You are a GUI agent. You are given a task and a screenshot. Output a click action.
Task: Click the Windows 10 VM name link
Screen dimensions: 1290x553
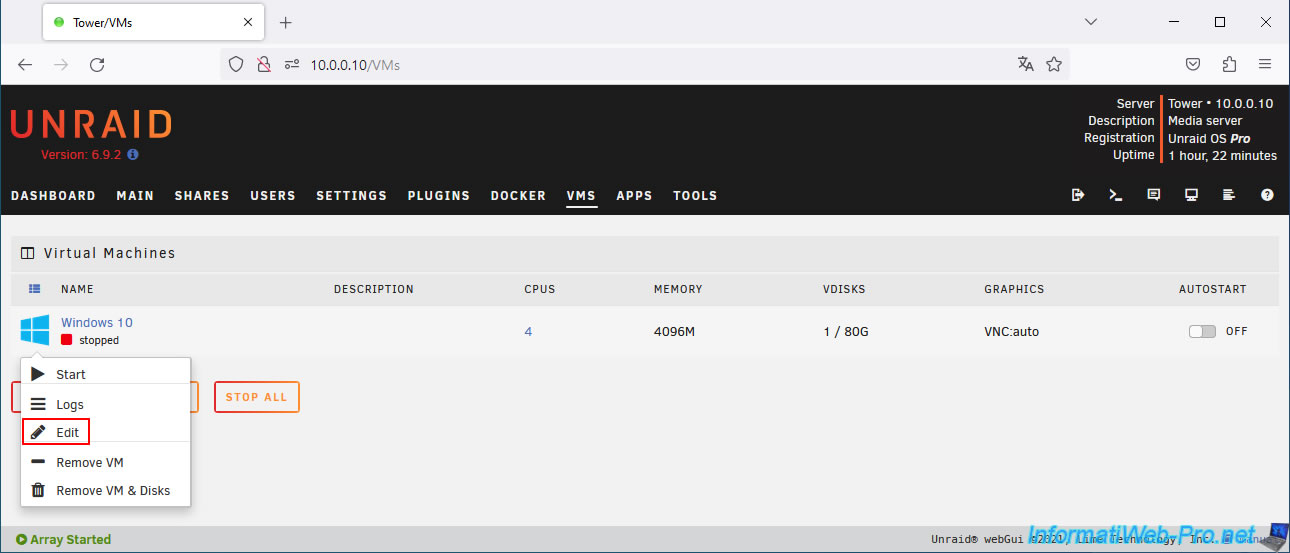(x=97, y=322)
